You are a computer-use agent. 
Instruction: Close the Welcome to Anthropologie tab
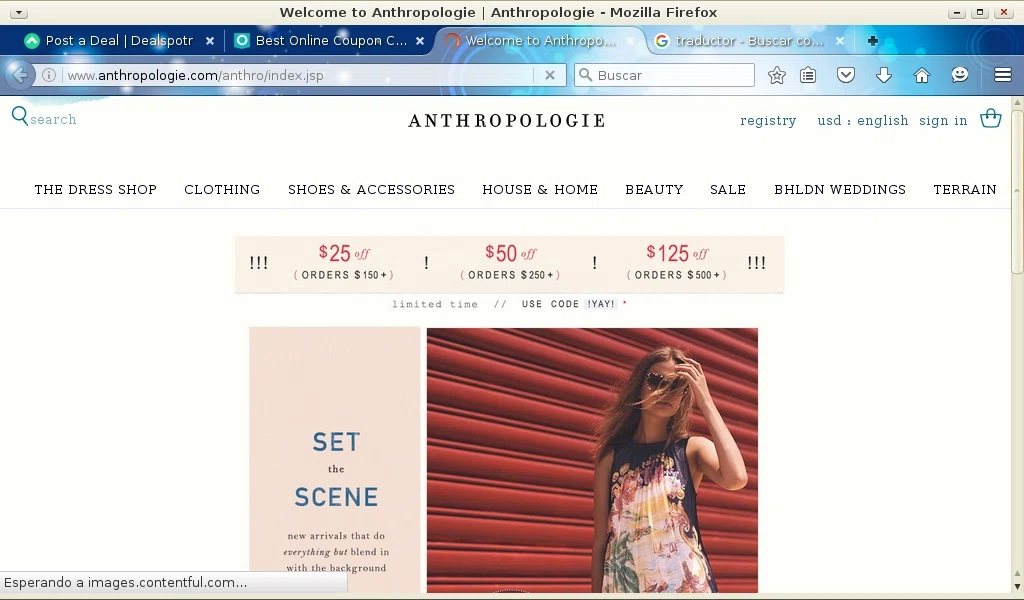click(x=630, y=40)
